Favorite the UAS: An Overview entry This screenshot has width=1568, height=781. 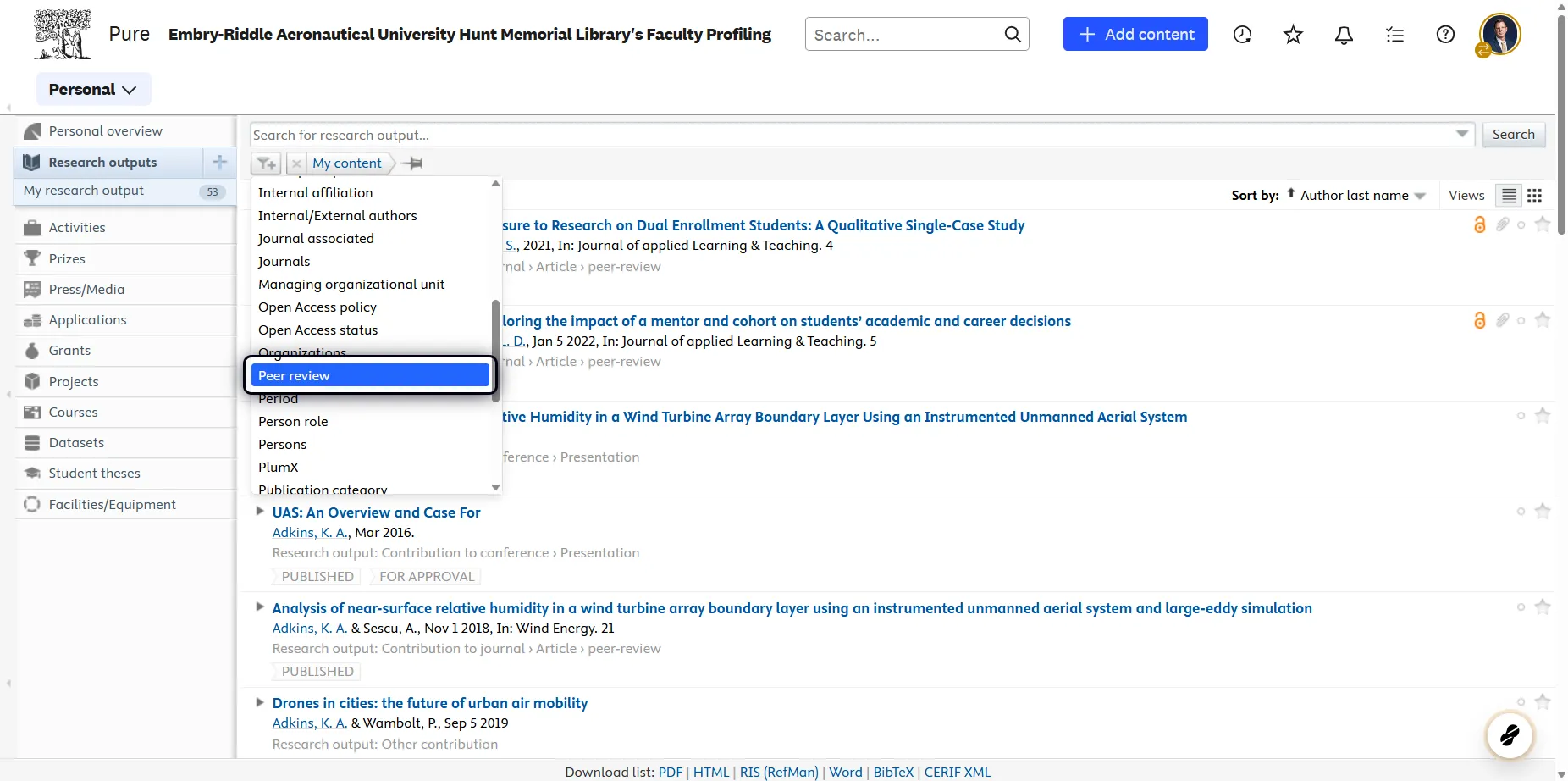click(1543, 511)
